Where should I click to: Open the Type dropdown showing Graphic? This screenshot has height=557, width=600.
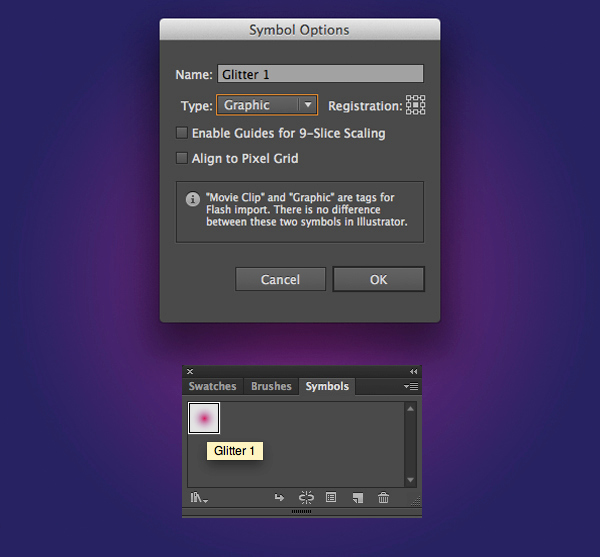point(266,105)
